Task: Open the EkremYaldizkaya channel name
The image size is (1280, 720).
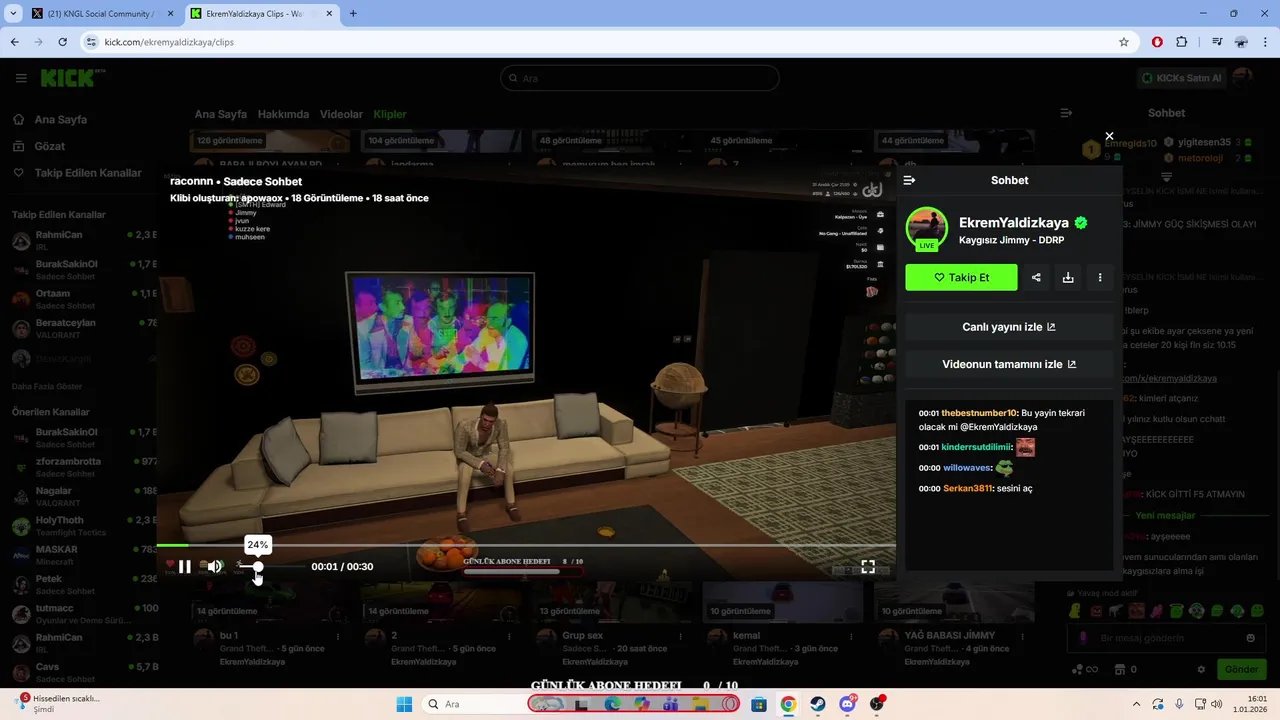Action: 1014,223
